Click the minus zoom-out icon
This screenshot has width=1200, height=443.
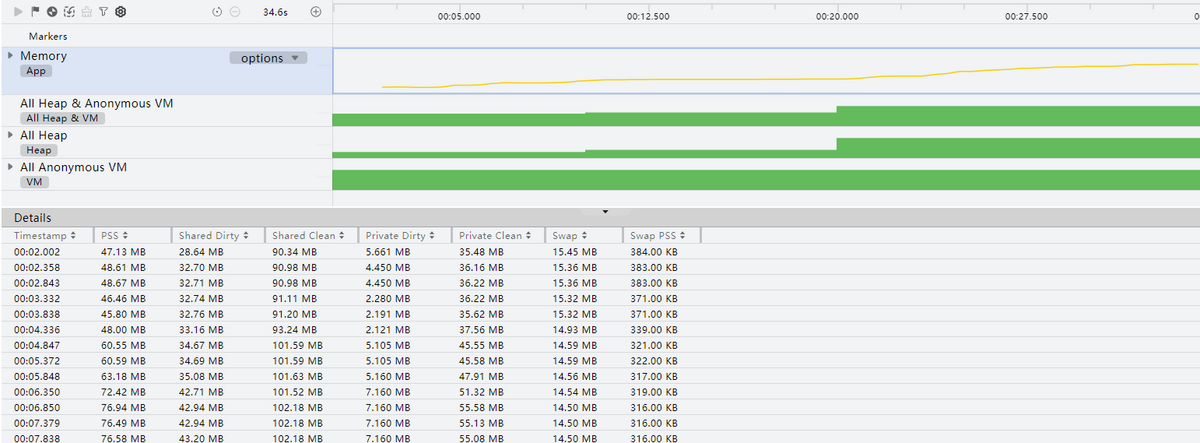tap(235, 12)
